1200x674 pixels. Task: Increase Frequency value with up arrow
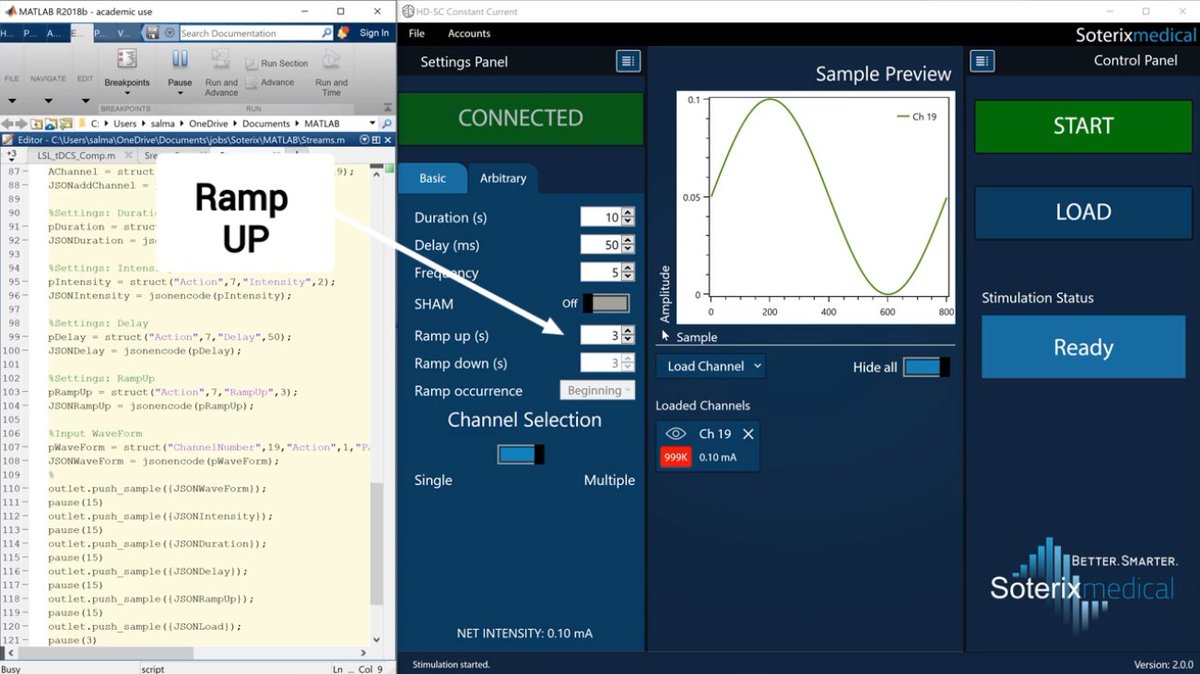(628, 268)
